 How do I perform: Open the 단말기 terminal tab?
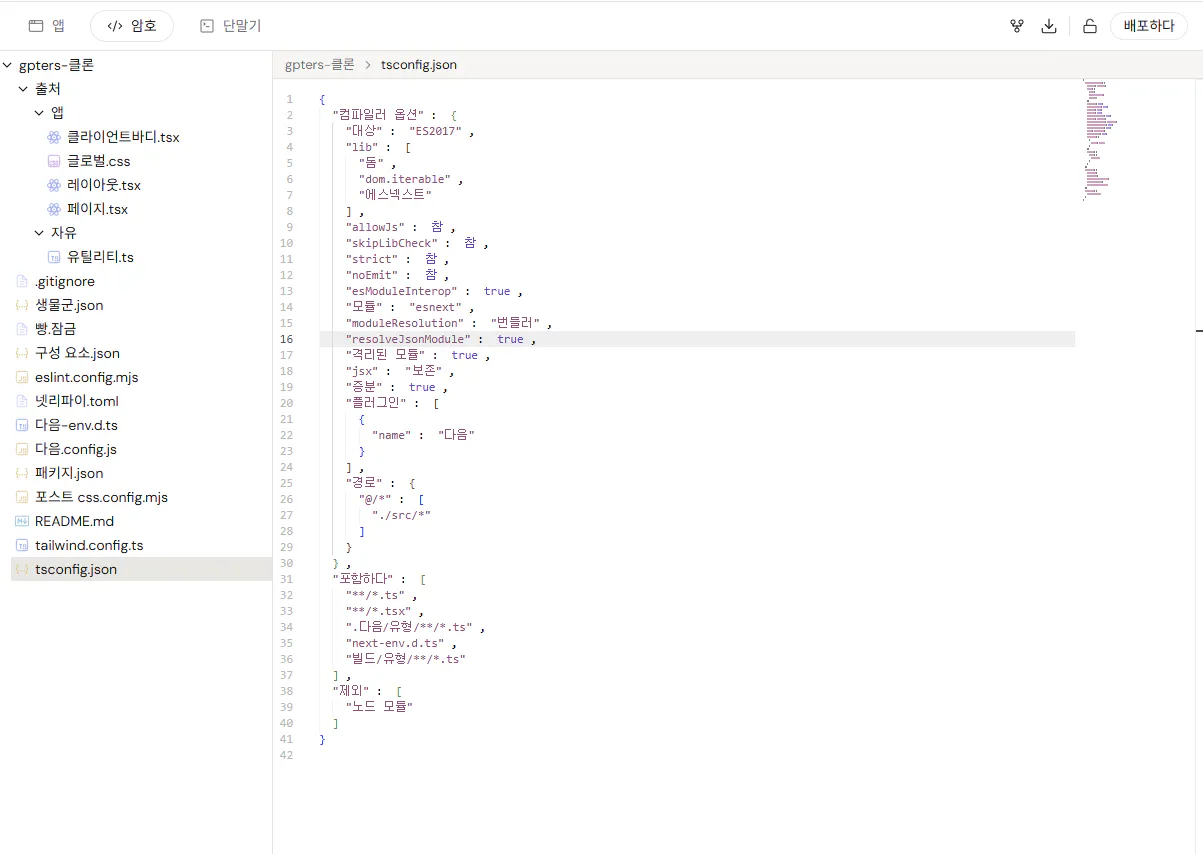click(x=230, y=26)
